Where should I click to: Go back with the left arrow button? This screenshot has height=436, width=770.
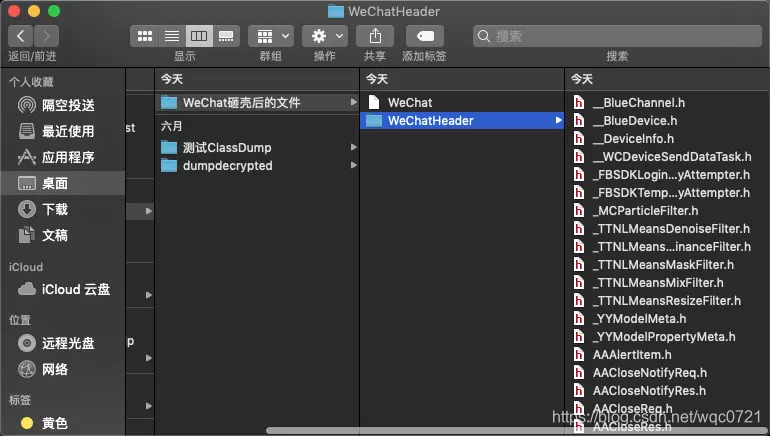tap(21, 36)
